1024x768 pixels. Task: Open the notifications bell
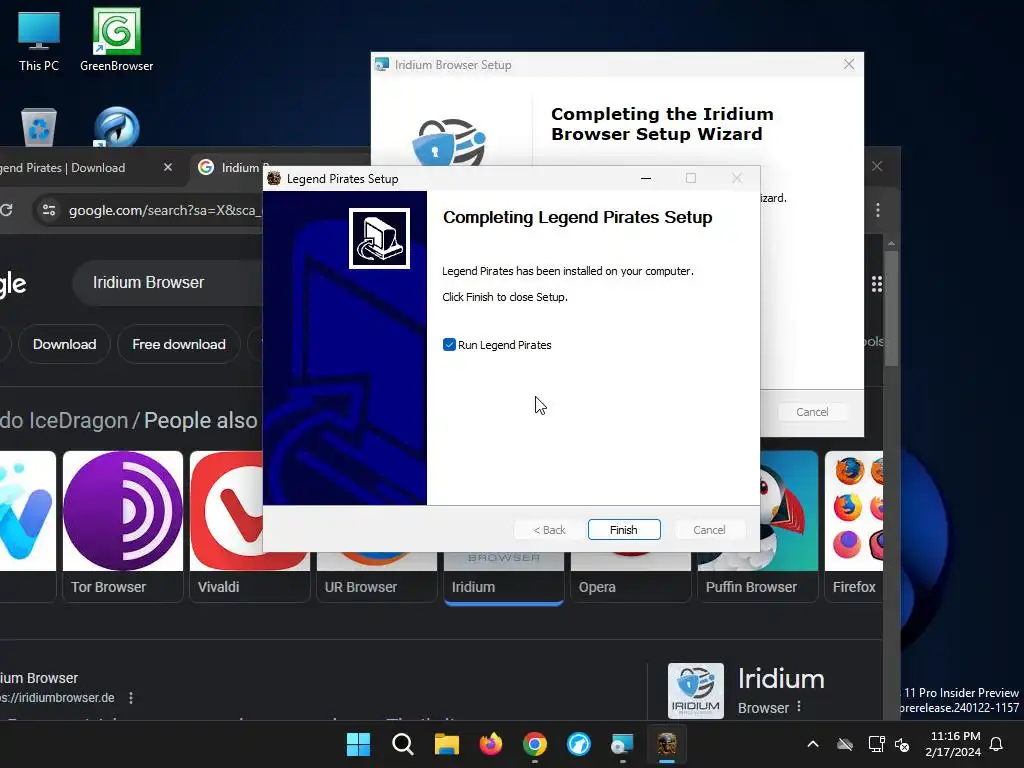[x=996, y=744]
